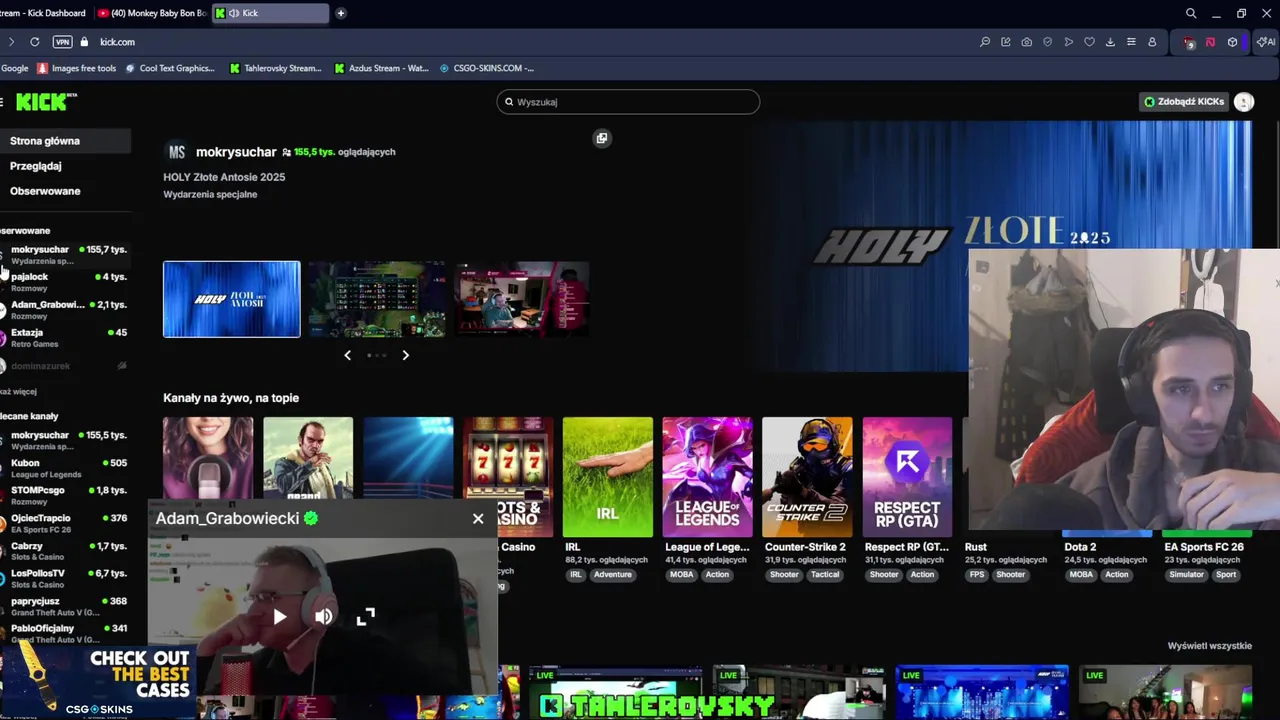Play the Adam_Grabowiecki mini player

point(280,617)
